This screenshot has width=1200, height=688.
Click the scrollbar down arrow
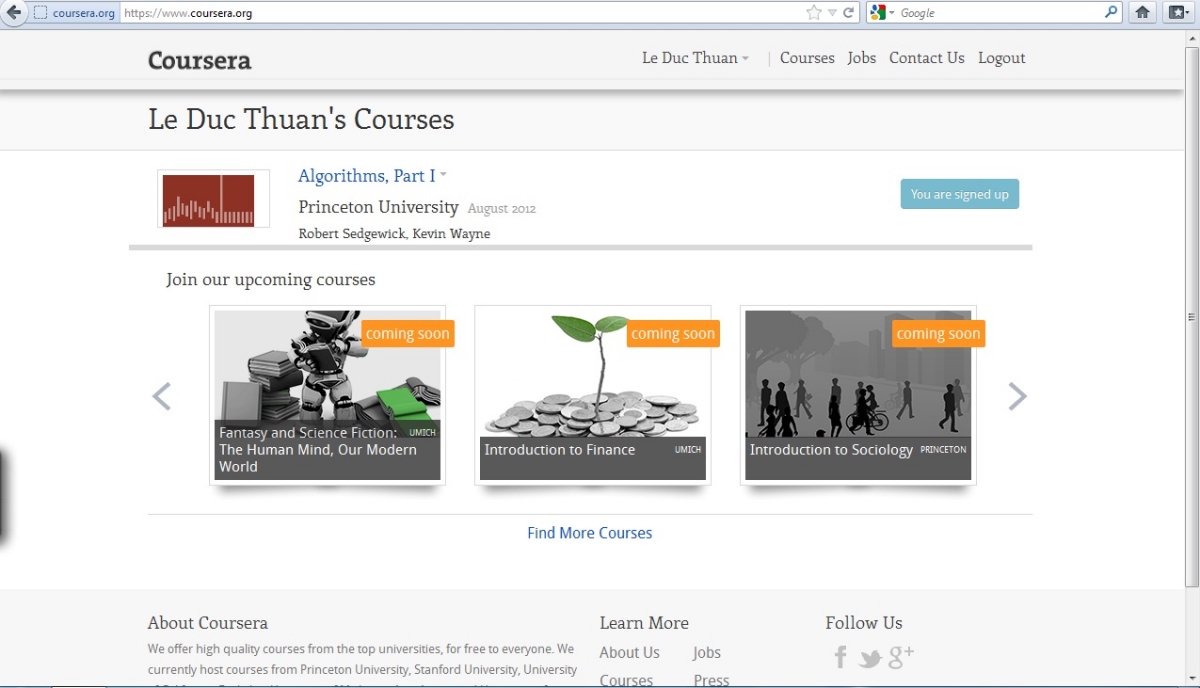(x=1191, y=679)
